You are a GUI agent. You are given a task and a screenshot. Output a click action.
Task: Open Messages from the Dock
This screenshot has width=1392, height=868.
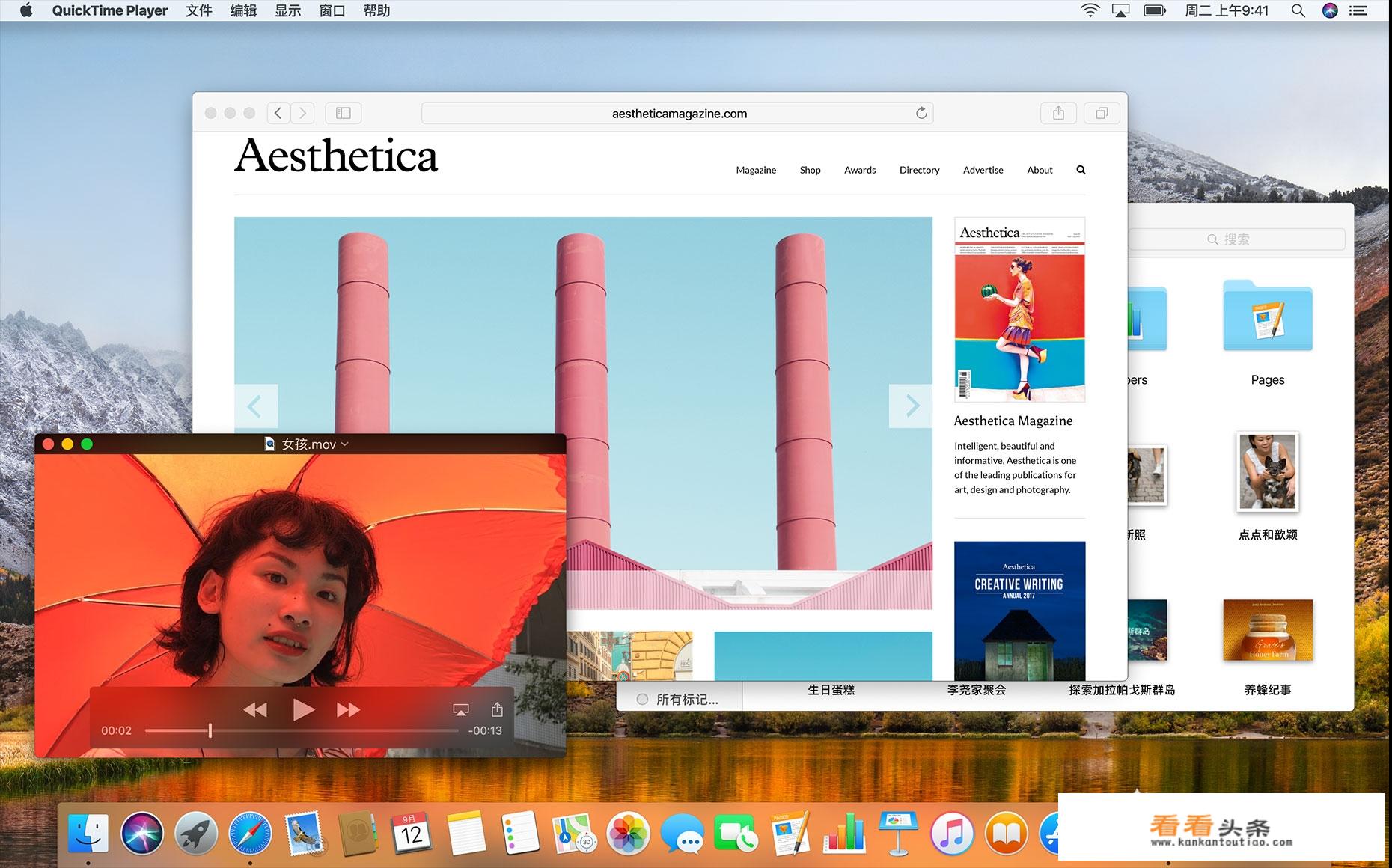coord(683,833)
